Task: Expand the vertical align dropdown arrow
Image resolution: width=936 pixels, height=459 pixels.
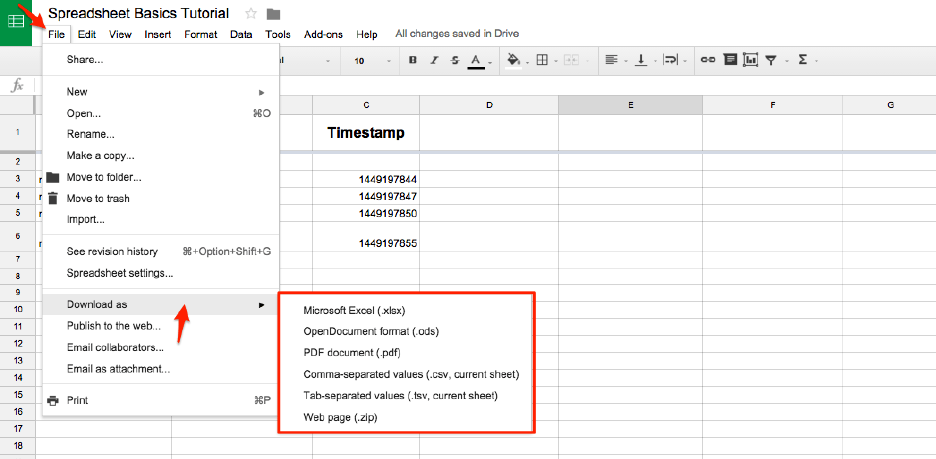Action: pyautogui.click(x=655, y=61)
